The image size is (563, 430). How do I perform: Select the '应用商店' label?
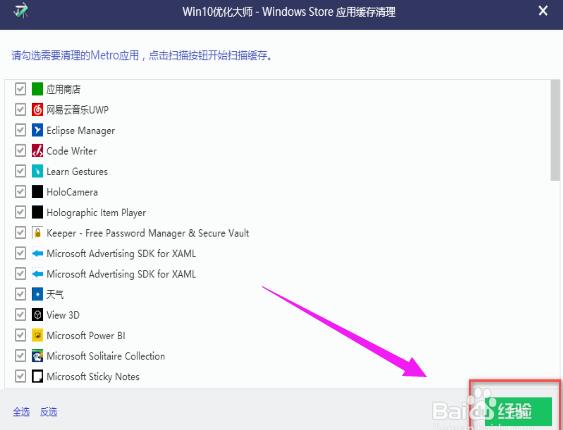pyautogui.click(x=64, y=89)
